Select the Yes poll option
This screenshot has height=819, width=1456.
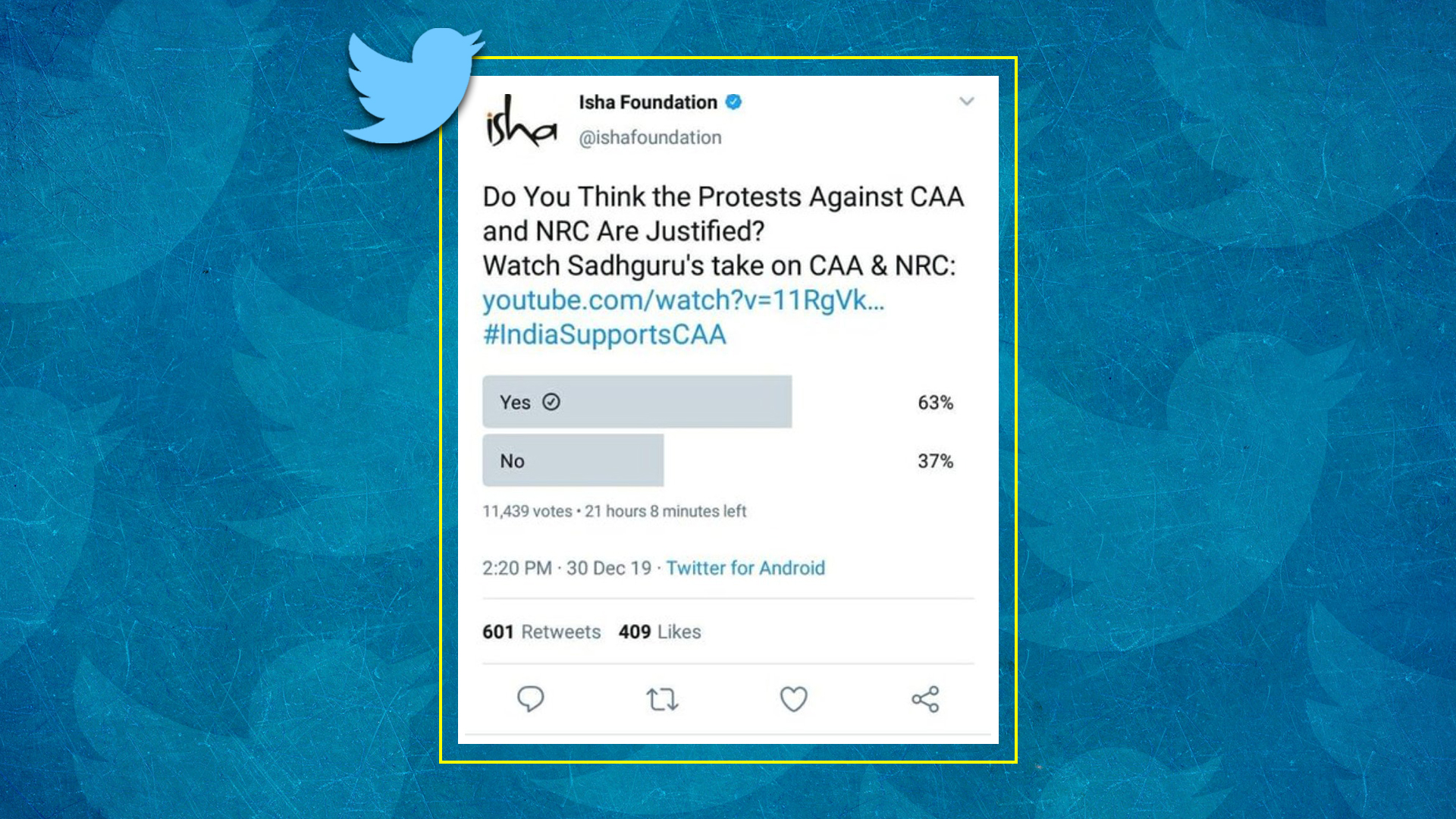pos(637,402)
